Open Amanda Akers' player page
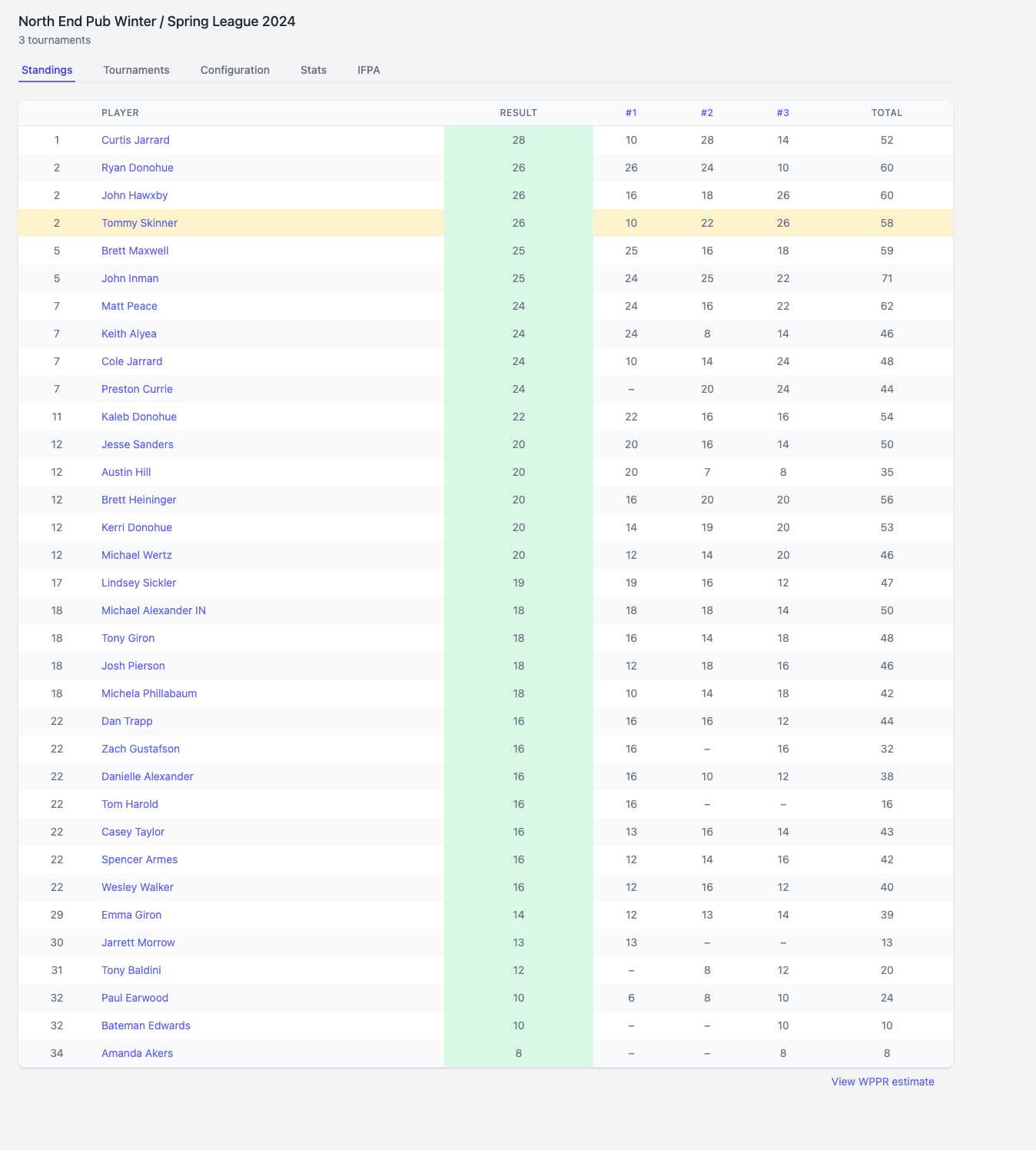Screen dimensions: 1036x1150 [x=137, y=1053]
